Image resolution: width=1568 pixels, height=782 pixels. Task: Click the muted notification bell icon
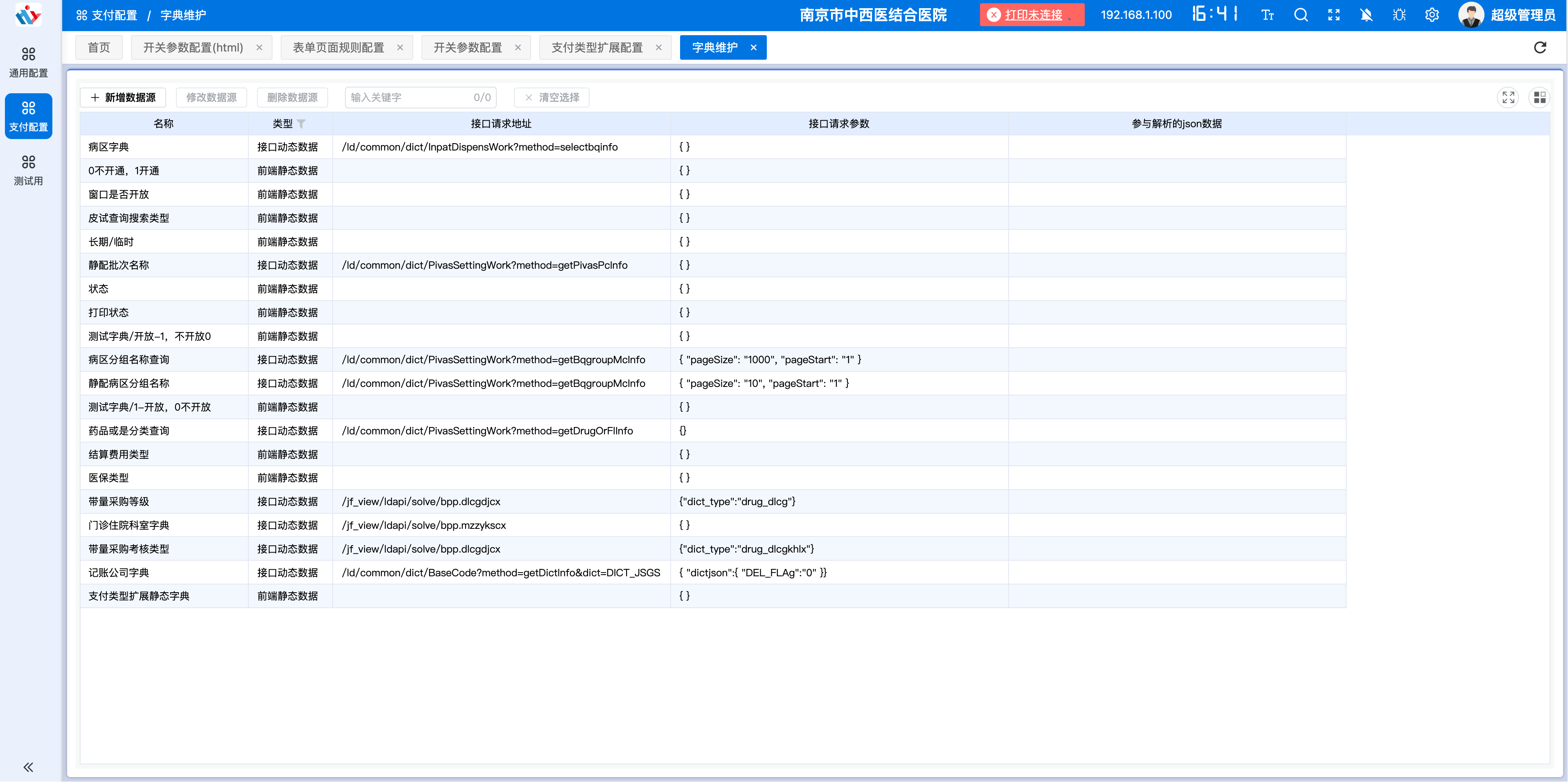point(1366,15)
